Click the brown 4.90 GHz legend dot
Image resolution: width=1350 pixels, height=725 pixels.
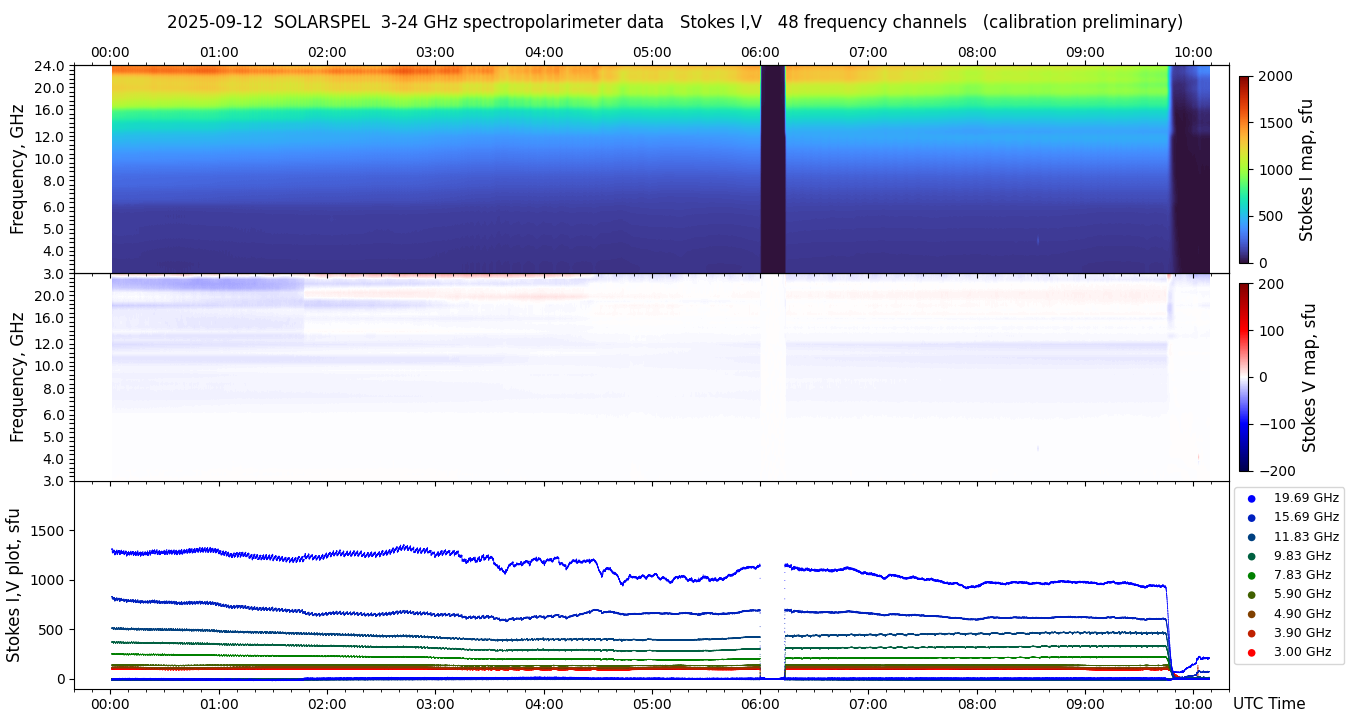[x=1251, y=614]
